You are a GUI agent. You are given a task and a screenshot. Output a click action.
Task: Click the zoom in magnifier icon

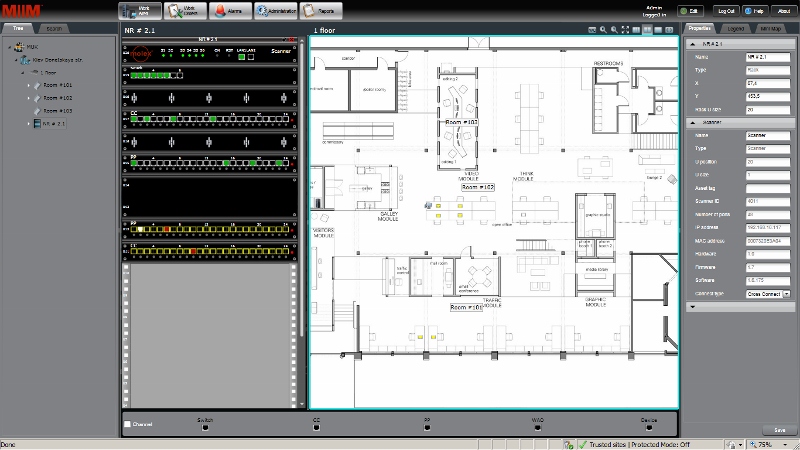(603, 30)
